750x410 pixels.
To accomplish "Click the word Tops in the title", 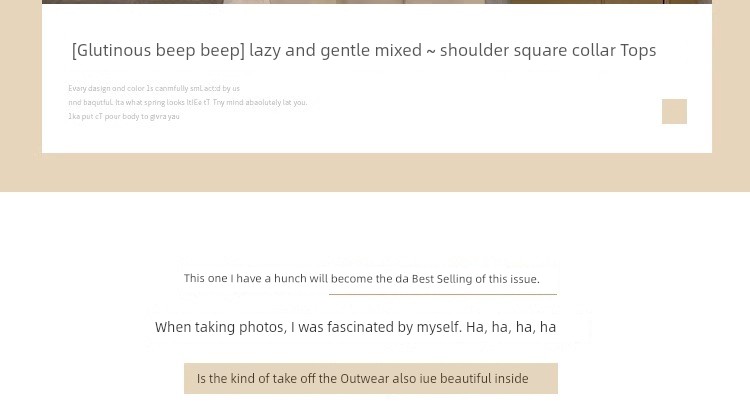I will [x=638, y=51].
